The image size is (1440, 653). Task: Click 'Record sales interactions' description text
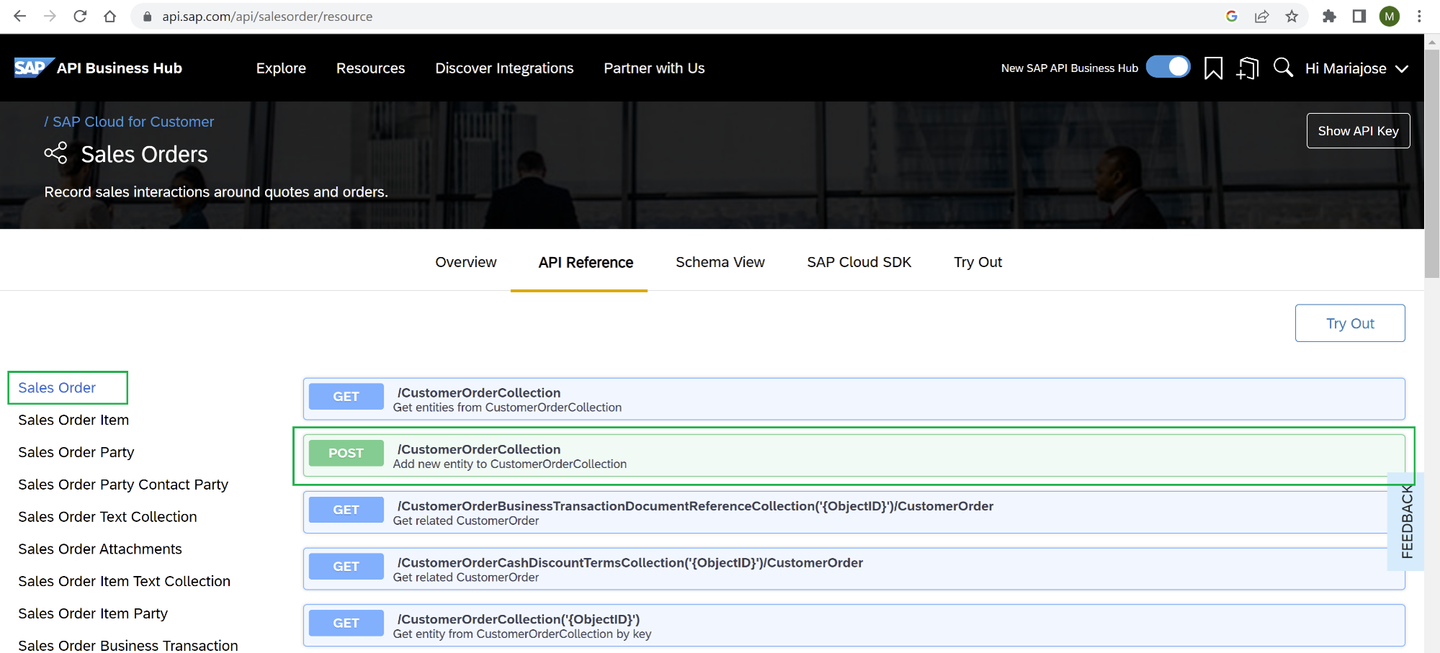(x=216, y=192)
